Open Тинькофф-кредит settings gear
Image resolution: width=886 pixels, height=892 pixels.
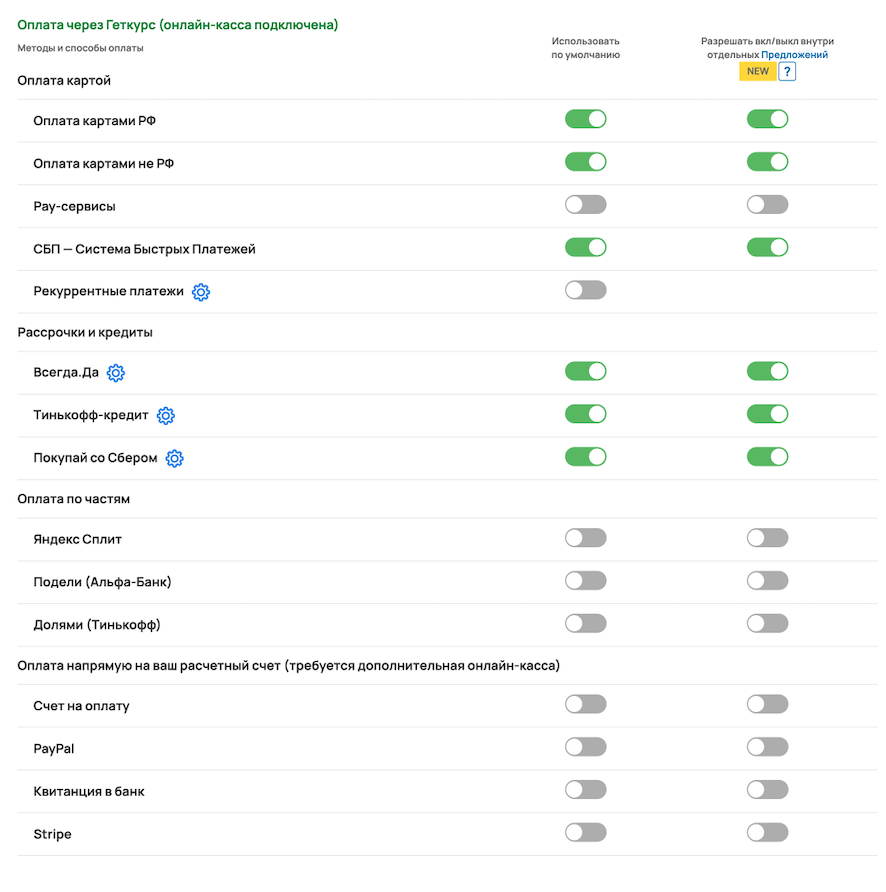point(166,416)
